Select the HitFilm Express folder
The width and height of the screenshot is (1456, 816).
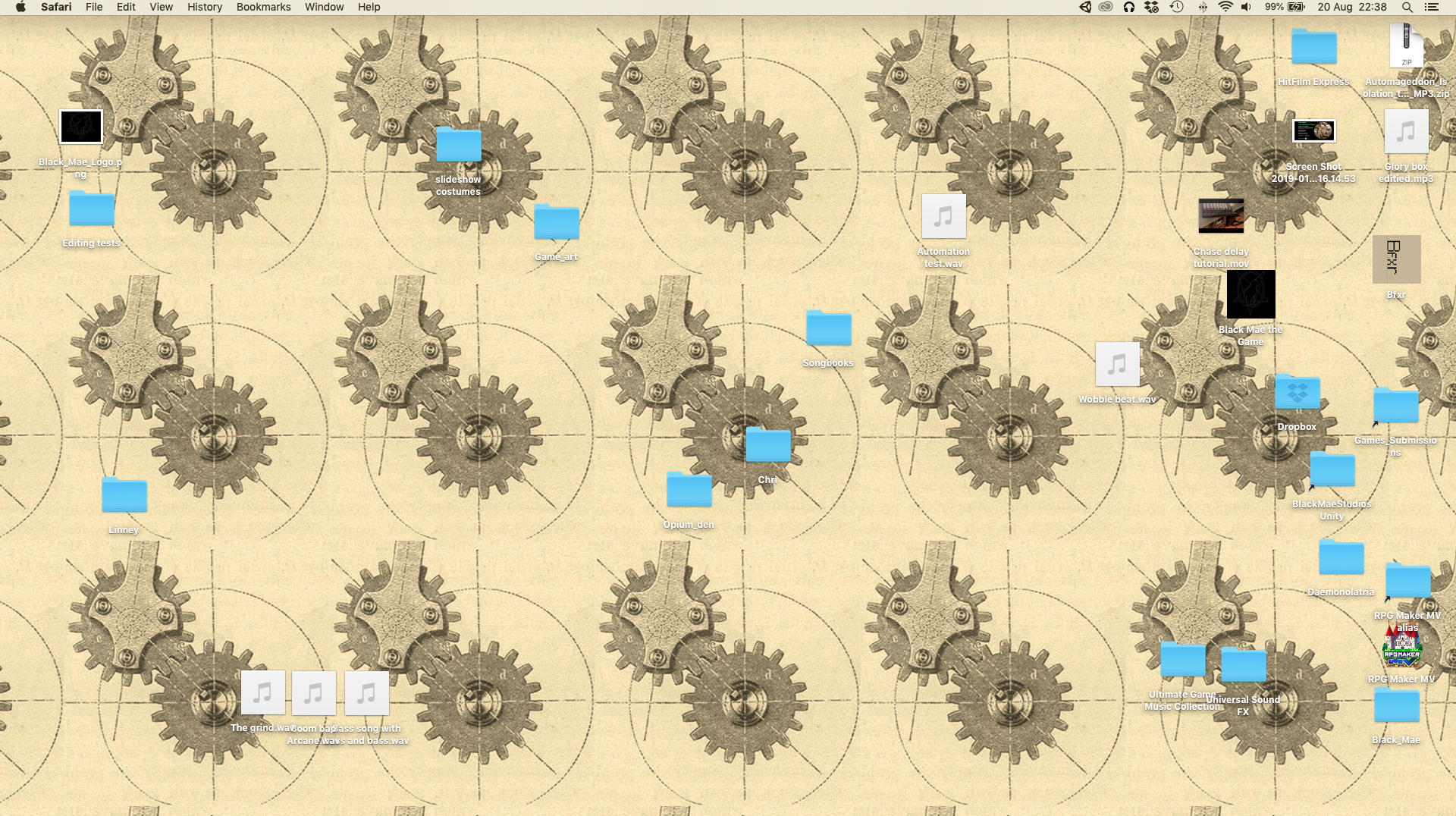click(x=1314, y=47)
